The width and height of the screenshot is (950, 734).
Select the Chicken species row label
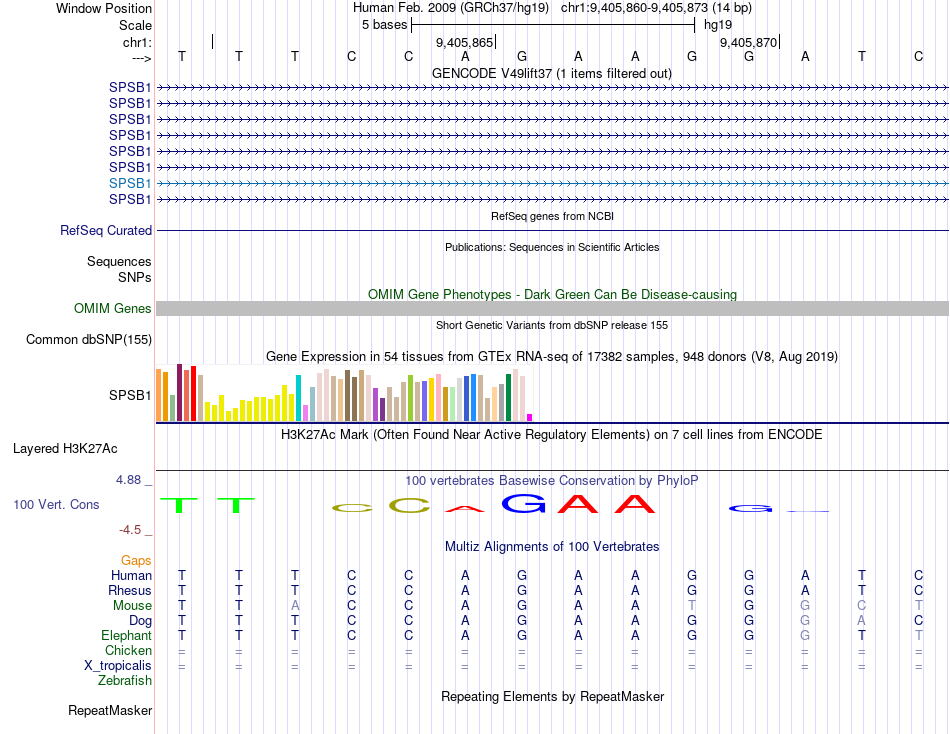coord(128,650)
